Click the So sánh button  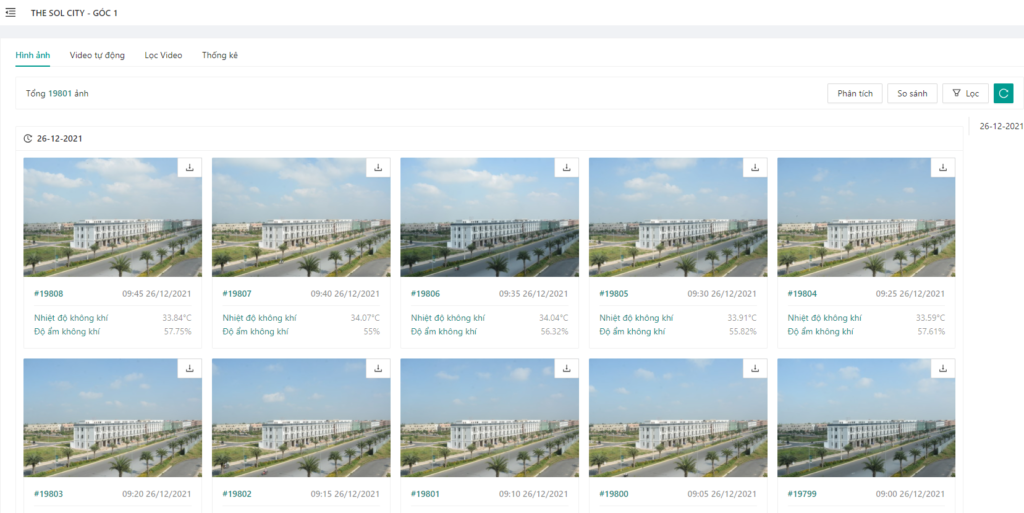[x=912, y=93]
